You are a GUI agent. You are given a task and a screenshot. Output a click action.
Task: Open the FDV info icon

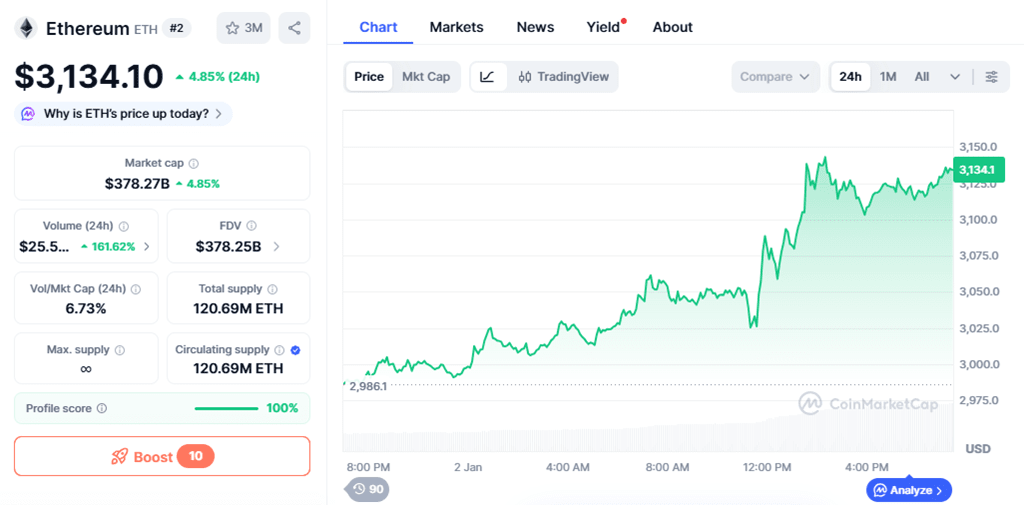[251, 226]
